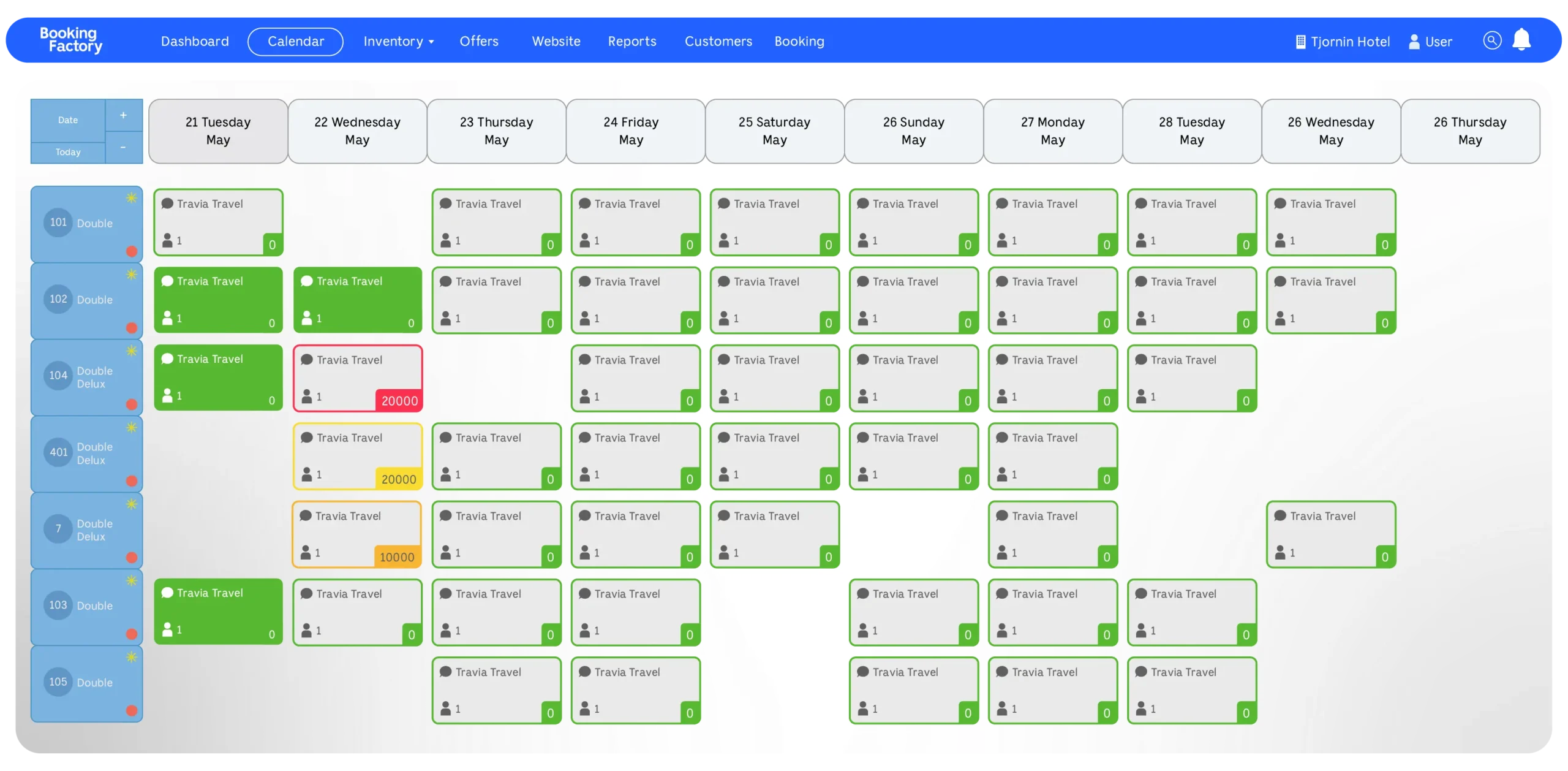Click star icon on room 103
Screen dimensions: 1568x771
pos(131,580)
